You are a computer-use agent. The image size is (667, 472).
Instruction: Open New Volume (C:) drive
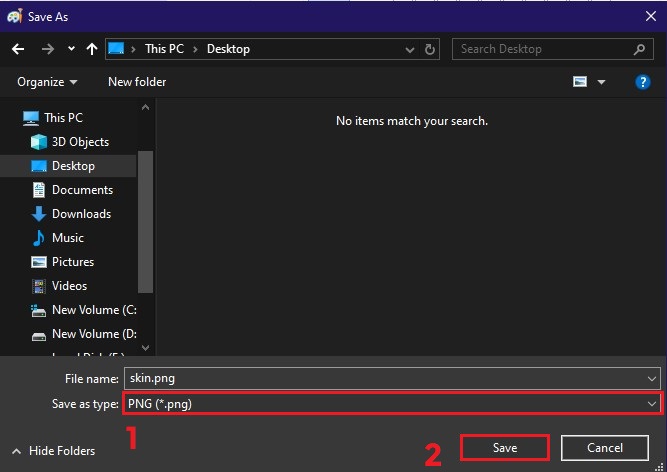[x=84, y=310]
